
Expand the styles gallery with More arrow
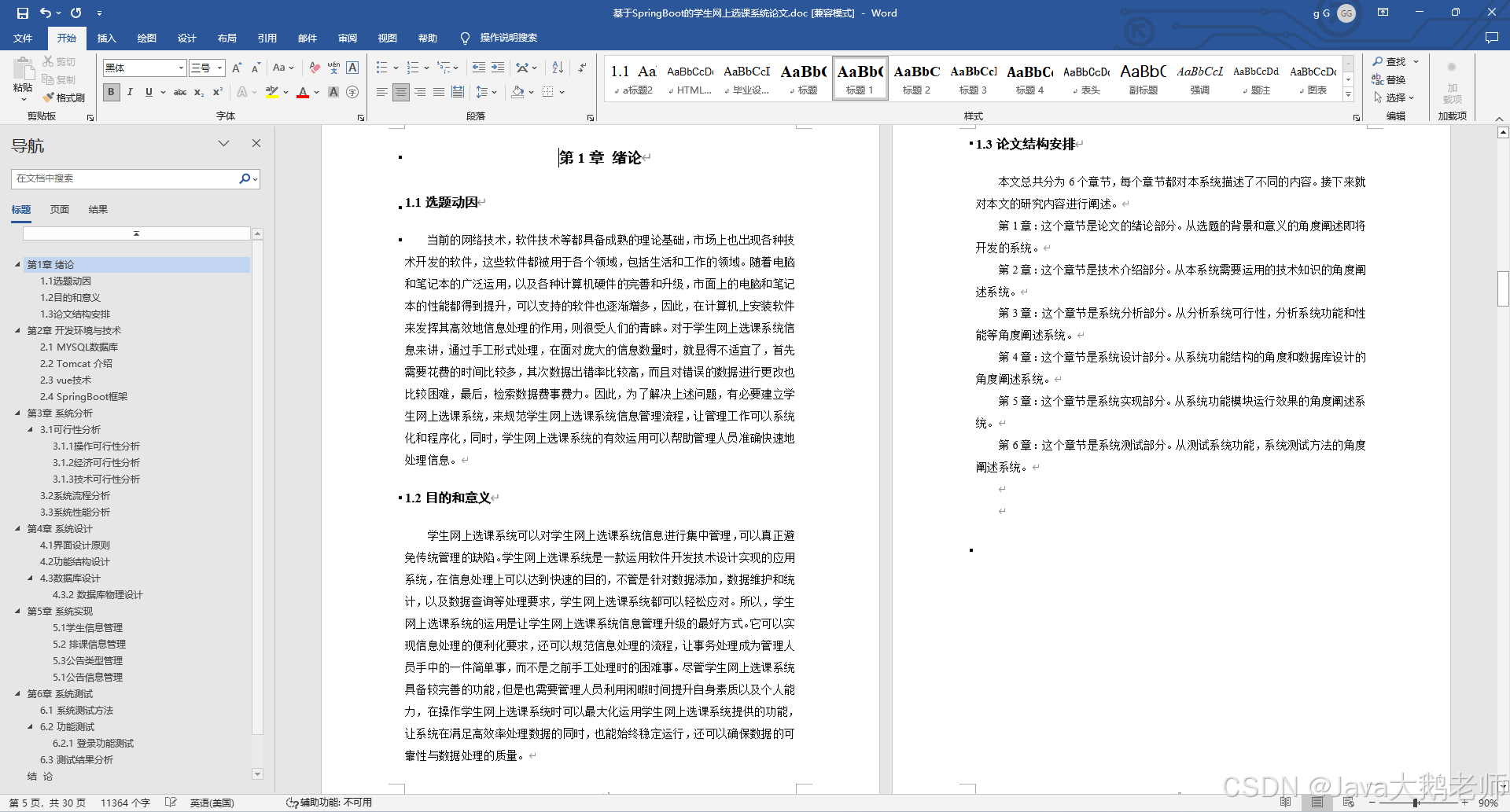[x=1348, y=95]
